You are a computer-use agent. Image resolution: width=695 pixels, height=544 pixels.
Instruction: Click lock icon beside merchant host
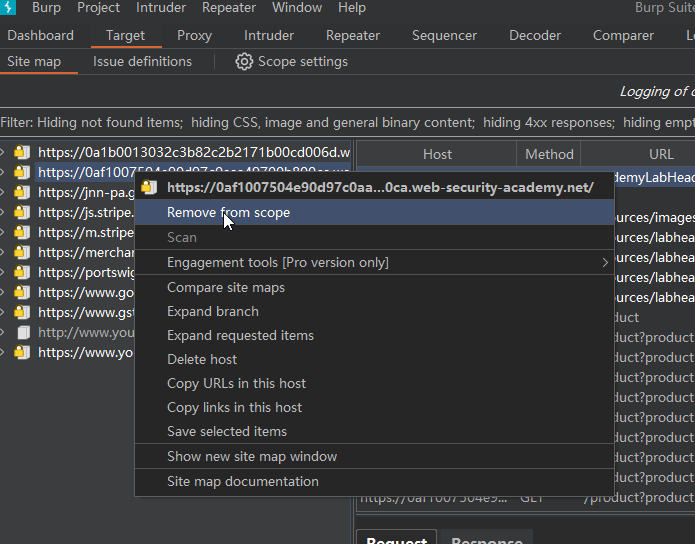tap(22, 252)
